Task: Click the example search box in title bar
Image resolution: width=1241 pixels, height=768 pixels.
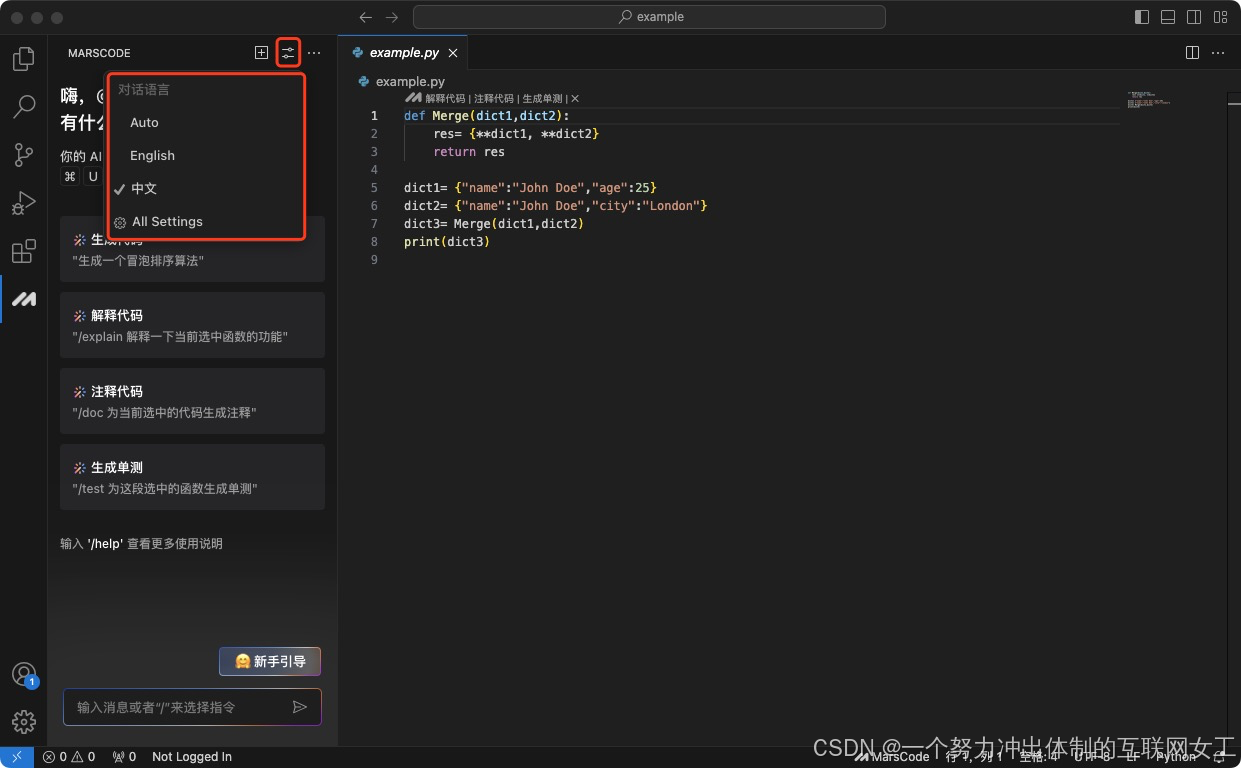Action: coord(649,17)
